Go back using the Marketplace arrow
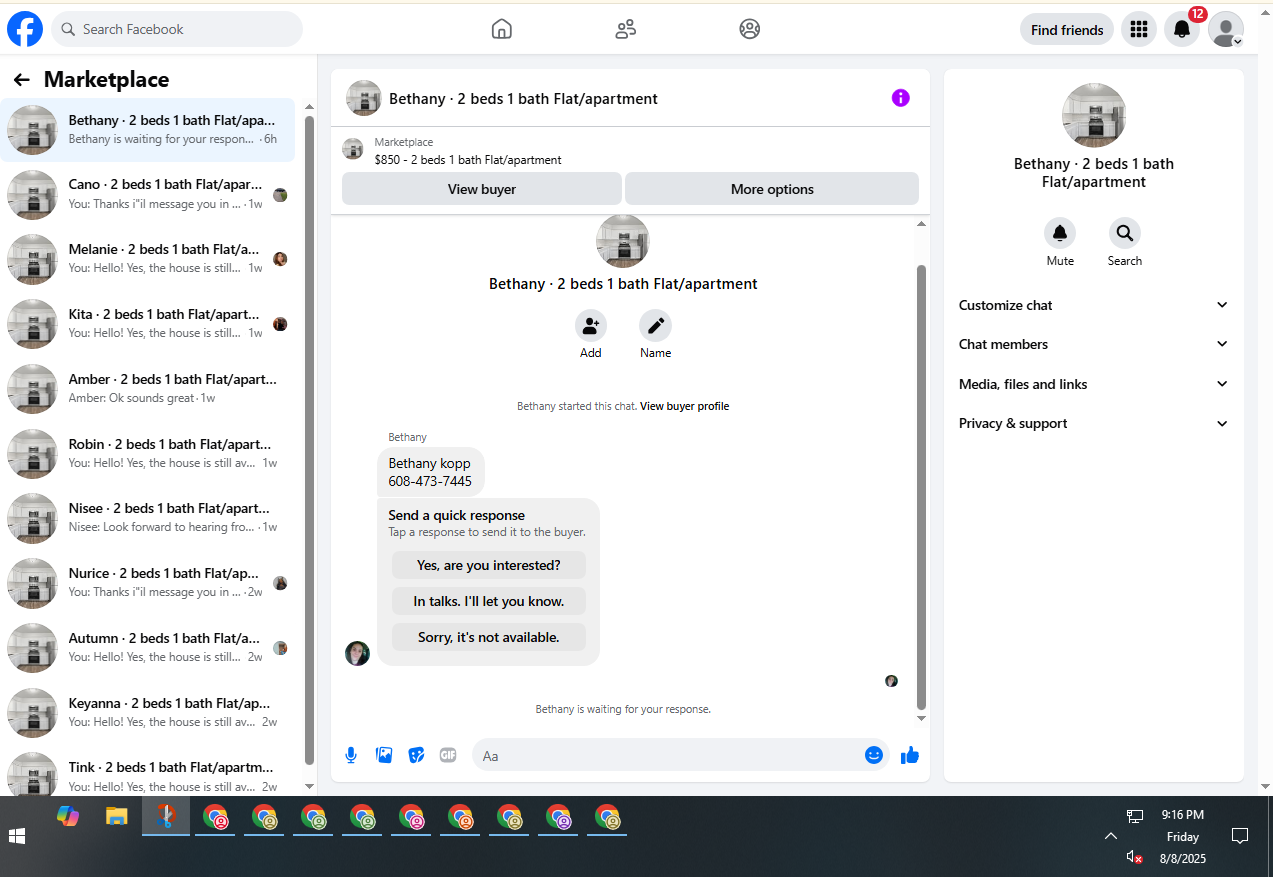 pyautogui.click(x=22, y=80)
